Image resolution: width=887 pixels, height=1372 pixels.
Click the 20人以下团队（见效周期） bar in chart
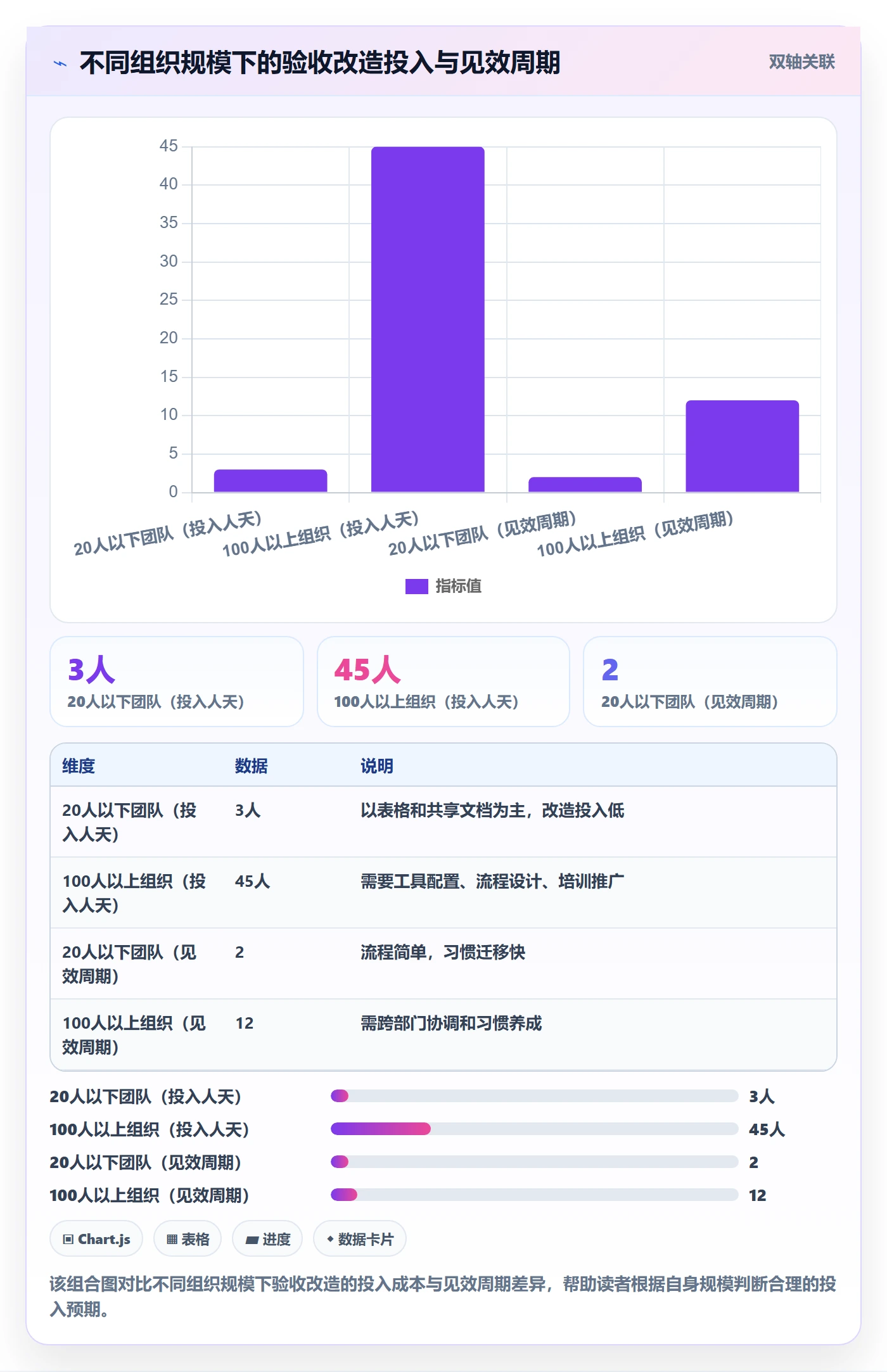585,485
